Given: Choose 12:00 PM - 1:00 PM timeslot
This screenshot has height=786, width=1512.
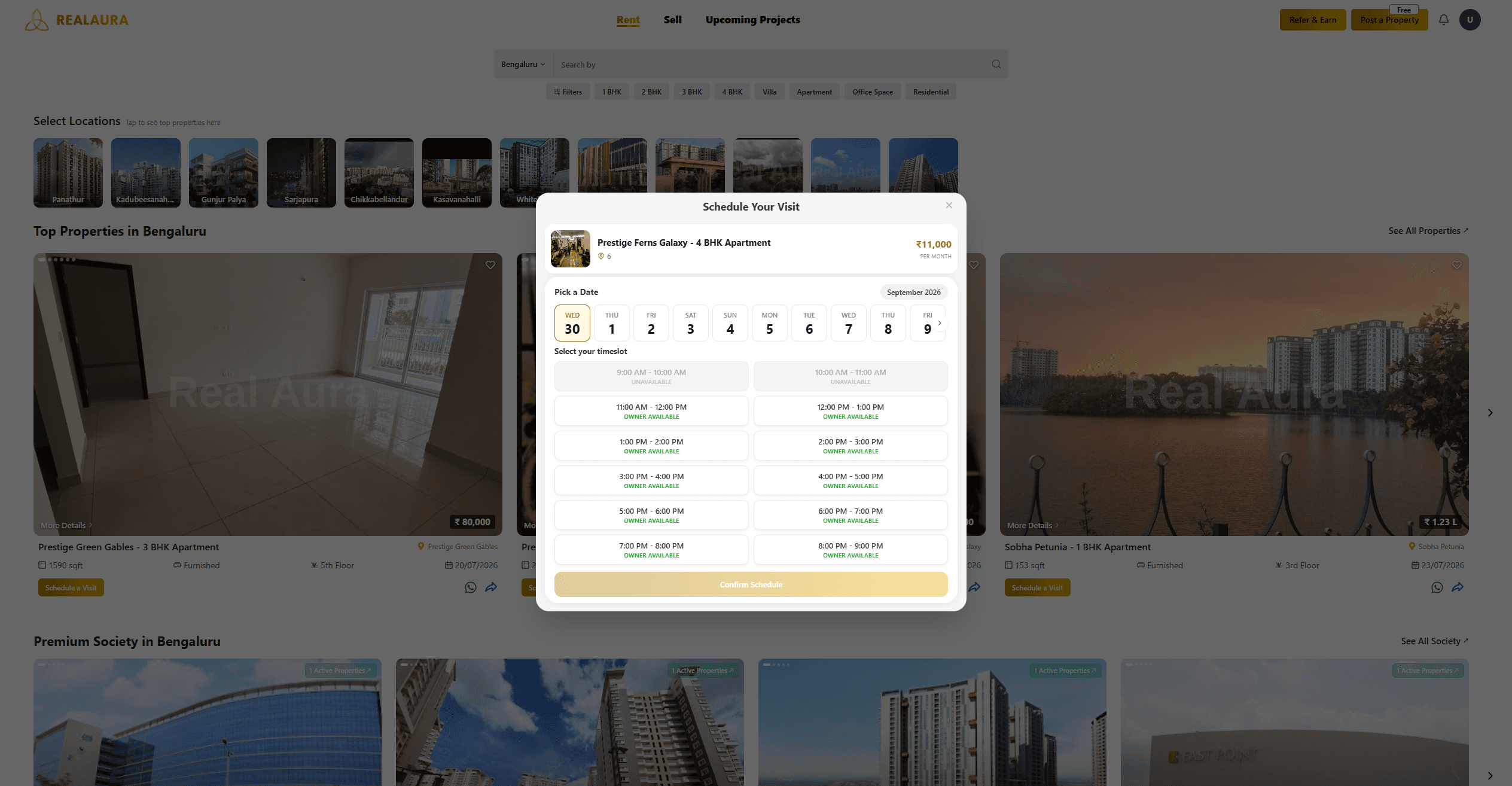Looking at the screenshot, I should point(850,411).
